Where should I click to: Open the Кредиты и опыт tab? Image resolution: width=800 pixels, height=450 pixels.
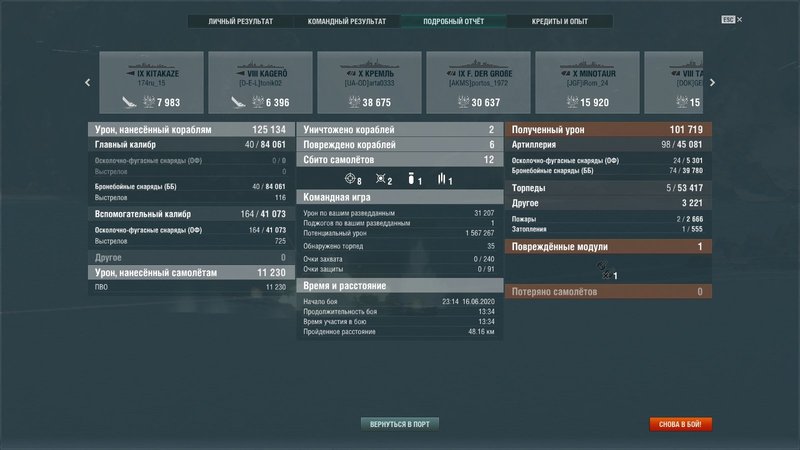tap(560, 21)
